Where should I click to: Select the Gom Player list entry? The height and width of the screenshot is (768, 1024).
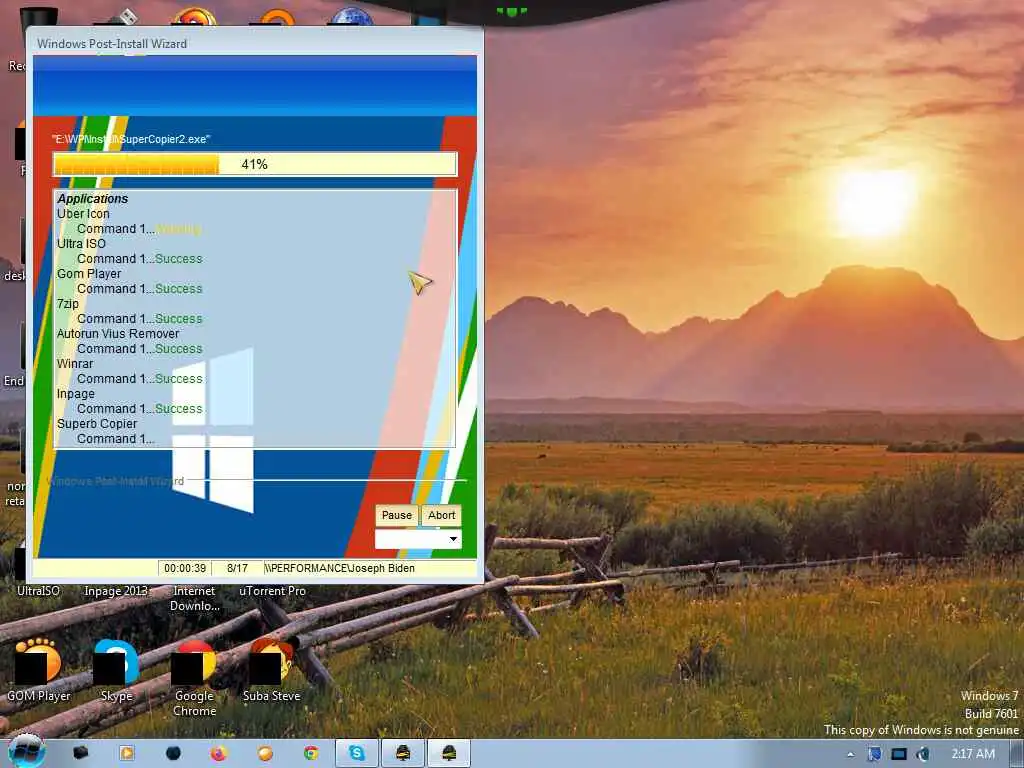(x=89, y=274)
